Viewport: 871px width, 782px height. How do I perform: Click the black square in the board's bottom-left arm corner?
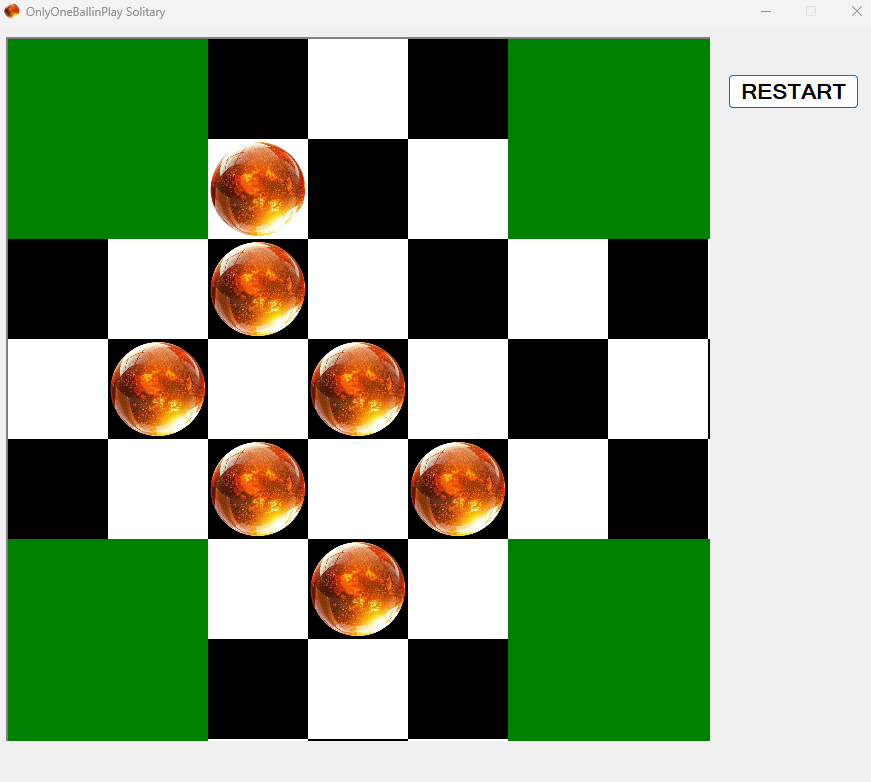coord(258,688)
